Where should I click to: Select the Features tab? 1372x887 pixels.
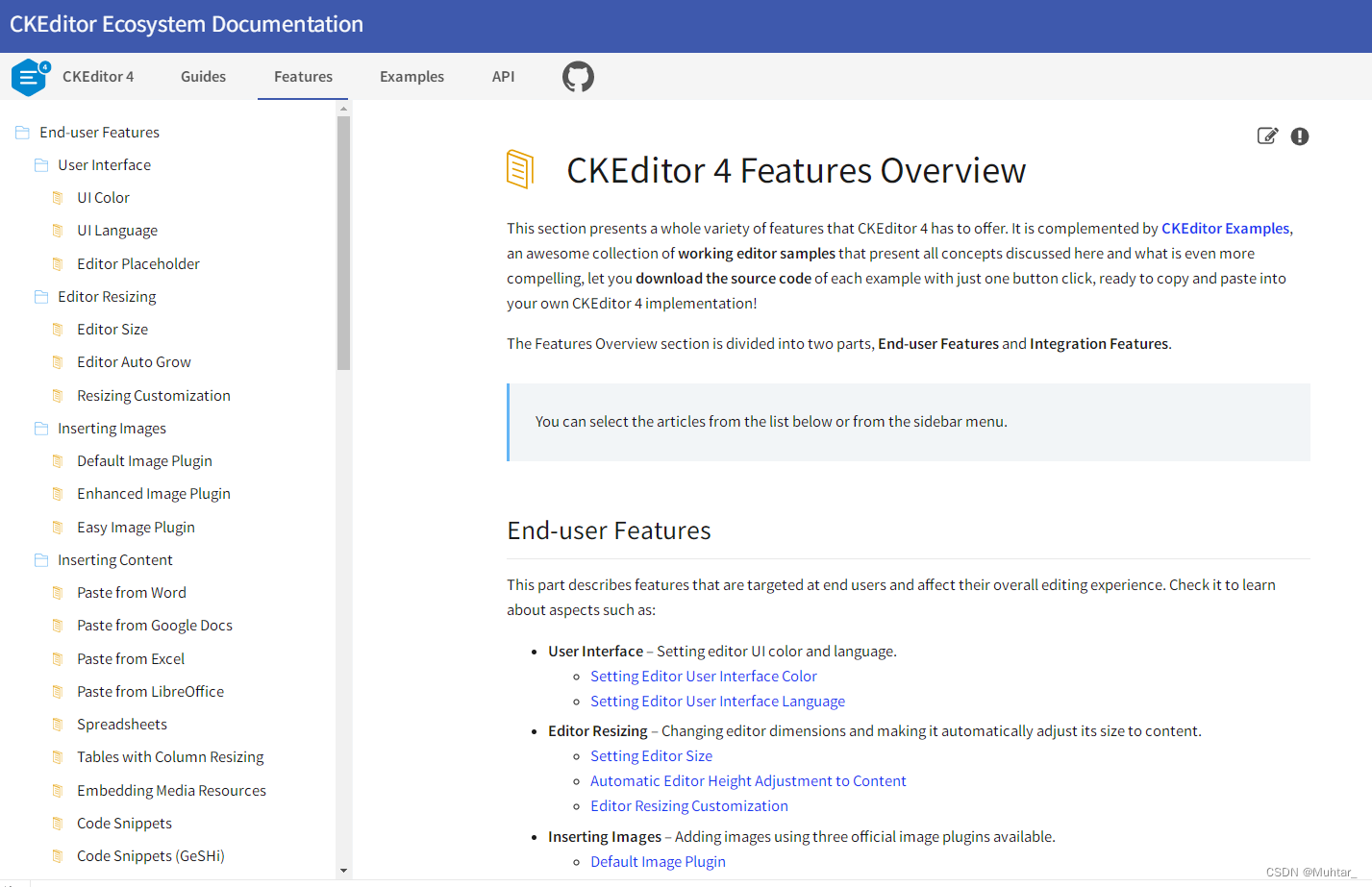click(x=303, y=77)
